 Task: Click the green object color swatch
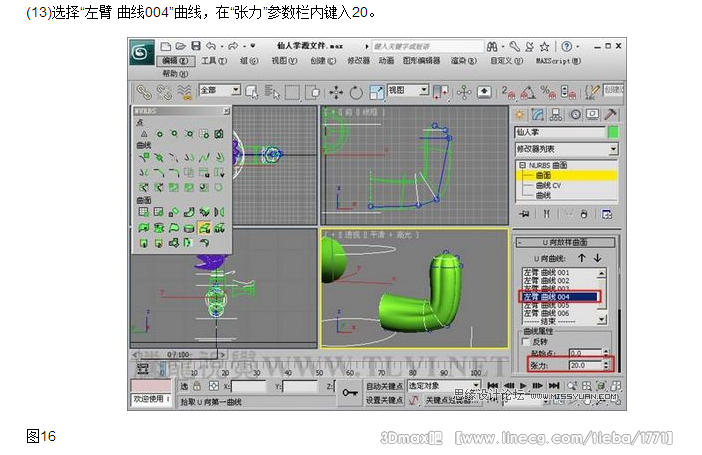[x=613, y=132]
